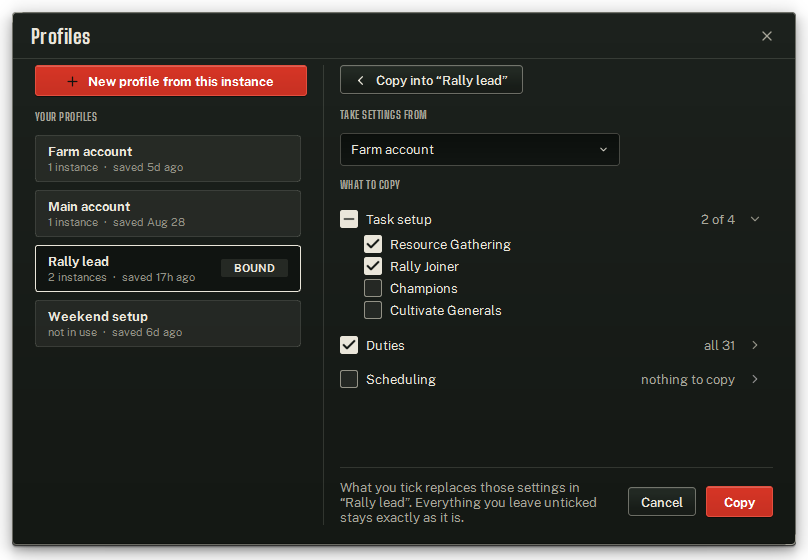Toggle the Task setup checkbox

pyautogui.click(x=349, y=219)
